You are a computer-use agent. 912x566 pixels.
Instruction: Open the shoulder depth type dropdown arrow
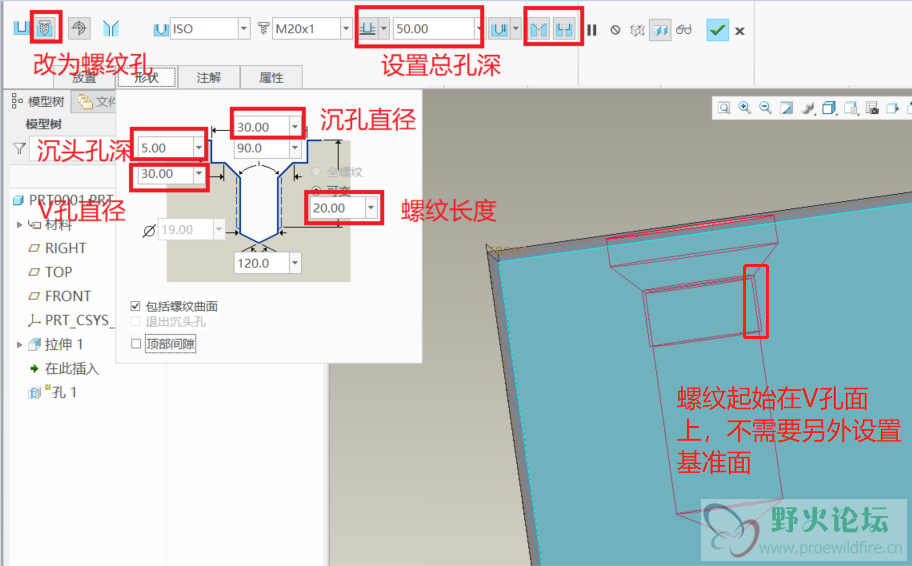click(515, 29)
